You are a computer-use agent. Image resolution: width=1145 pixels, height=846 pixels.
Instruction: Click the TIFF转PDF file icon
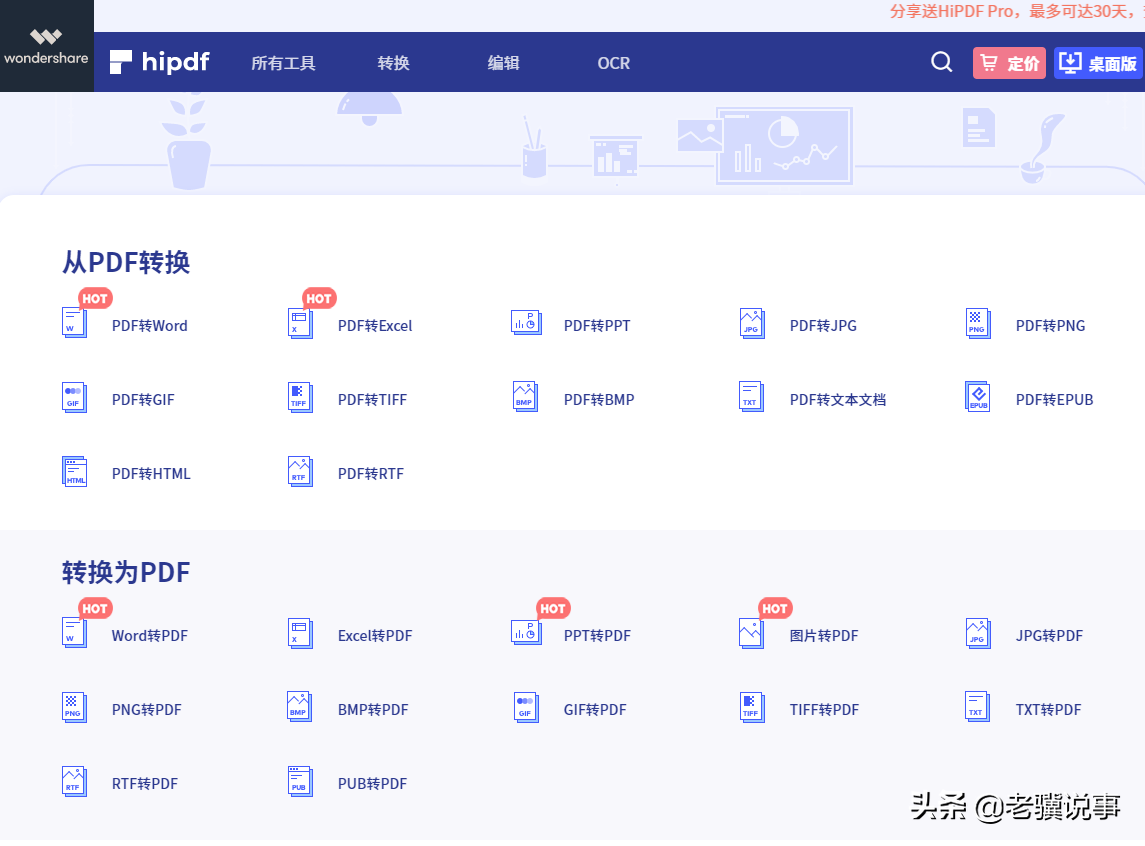point(752,707)
